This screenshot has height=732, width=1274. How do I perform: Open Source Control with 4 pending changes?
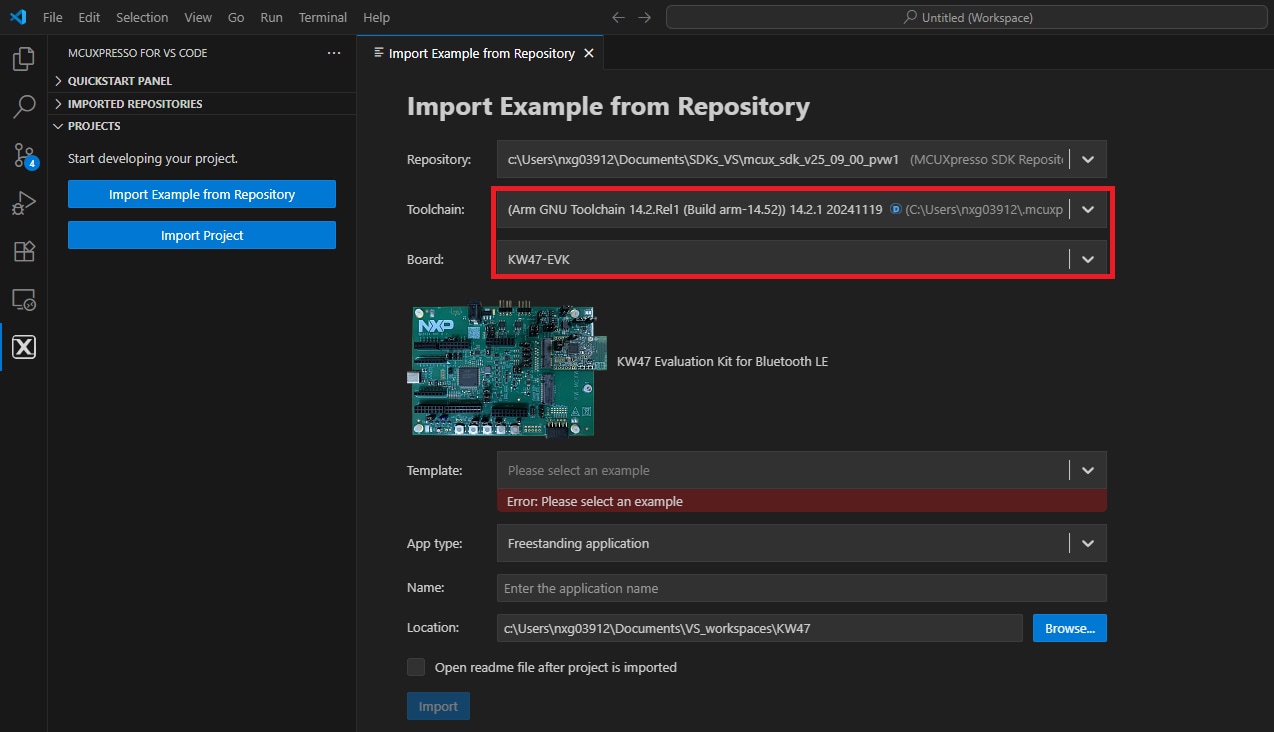[22, 155]
